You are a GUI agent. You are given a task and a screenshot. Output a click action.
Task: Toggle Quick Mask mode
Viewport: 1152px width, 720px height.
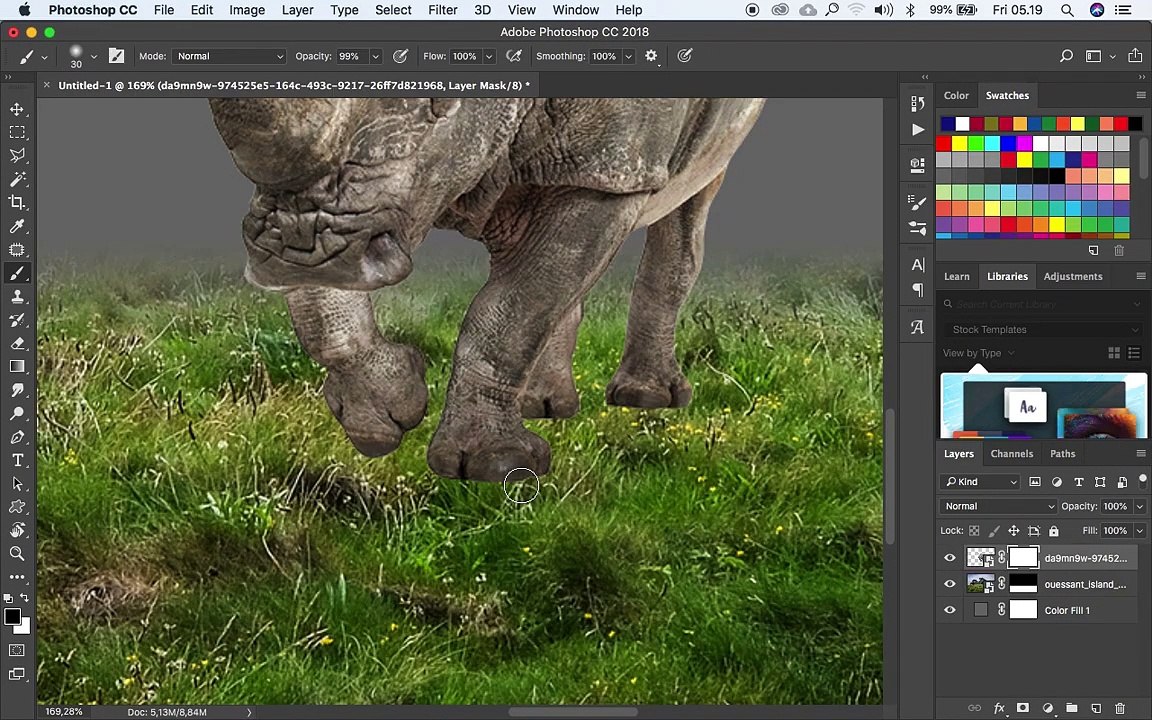click(x=17, y=650)
